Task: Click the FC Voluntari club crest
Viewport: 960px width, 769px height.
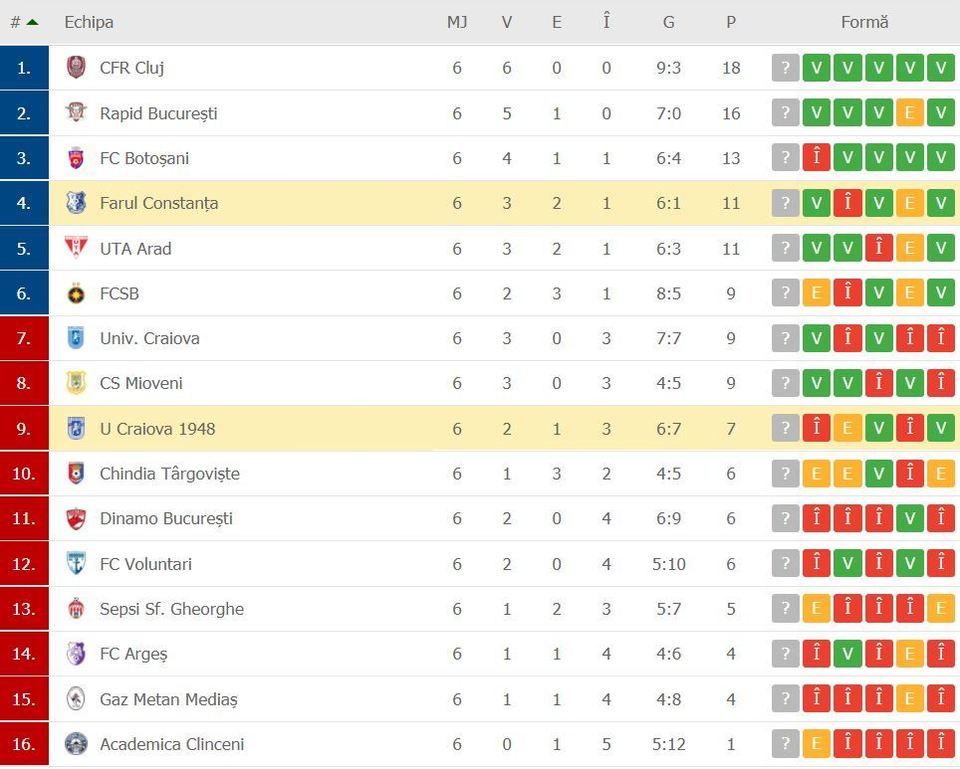Action: (x=76, y=563)
